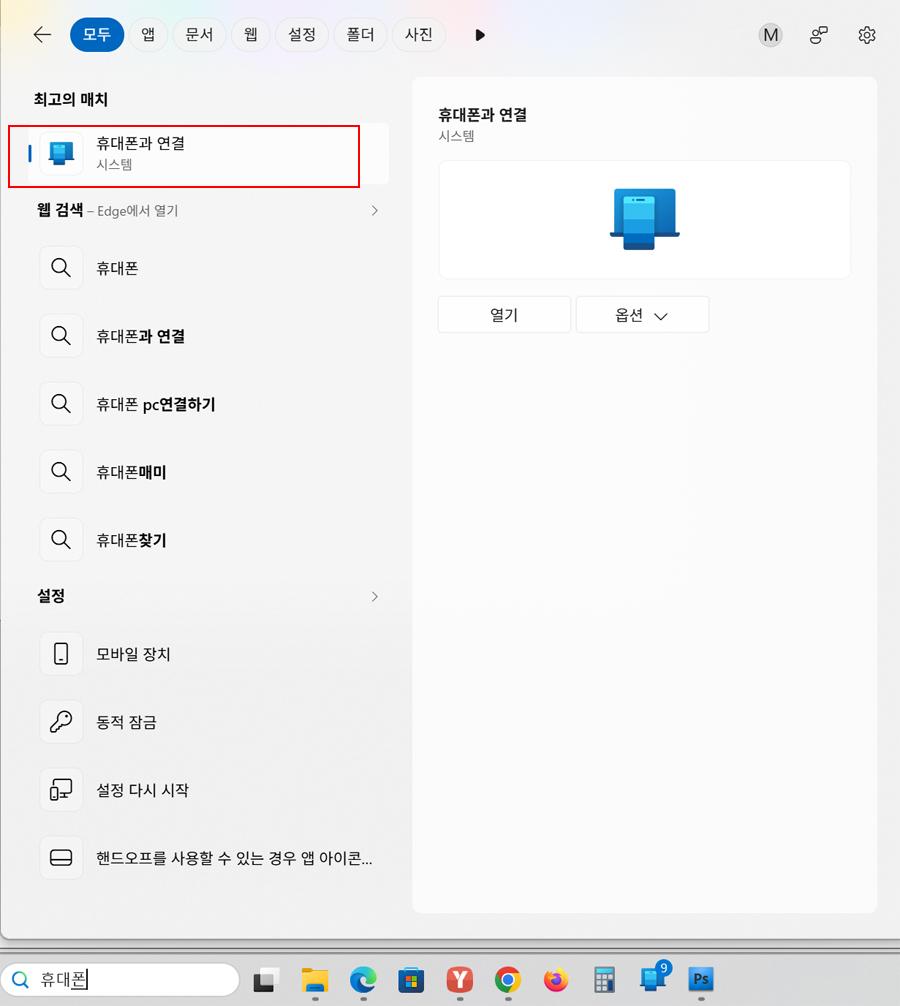Launch Photoshop from taskbar
Viewport: 900px width, 1006px height.
pyautogui.click(x=701, y=979)
